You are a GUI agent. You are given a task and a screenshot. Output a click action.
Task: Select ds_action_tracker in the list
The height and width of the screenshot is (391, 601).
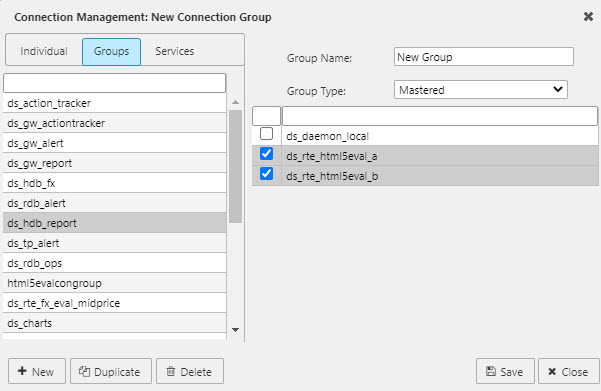pyautogui.click(x=115, y=103)
